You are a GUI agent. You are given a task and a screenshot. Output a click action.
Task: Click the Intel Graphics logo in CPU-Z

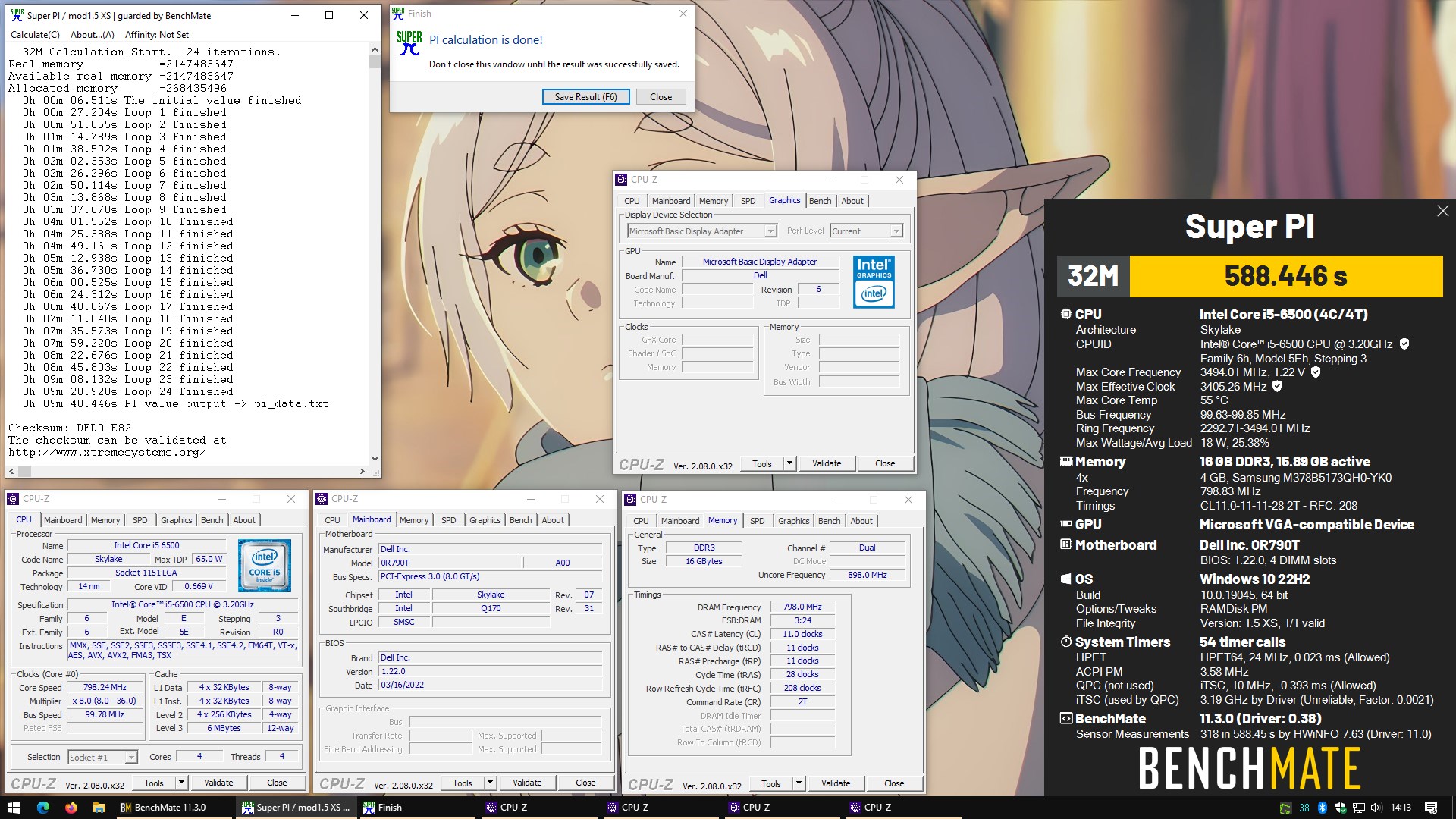point(874,281)
